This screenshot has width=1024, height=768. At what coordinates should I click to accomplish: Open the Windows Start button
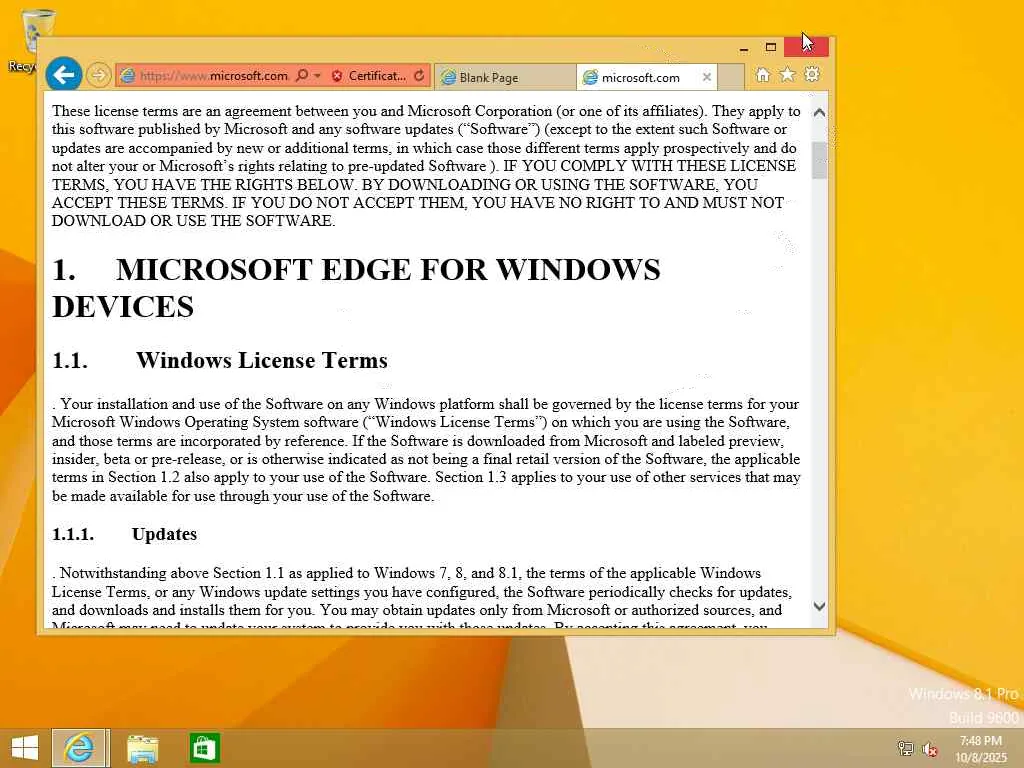[25, 748]
